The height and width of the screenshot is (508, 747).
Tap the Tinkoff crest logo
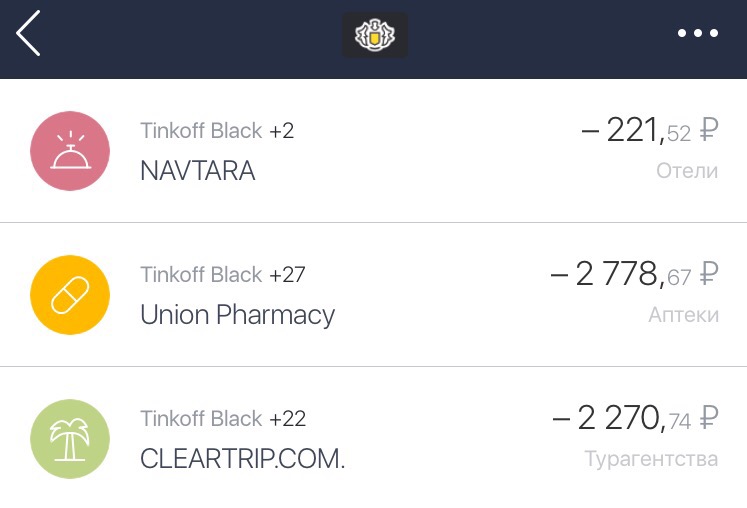[x=374, y=35]
